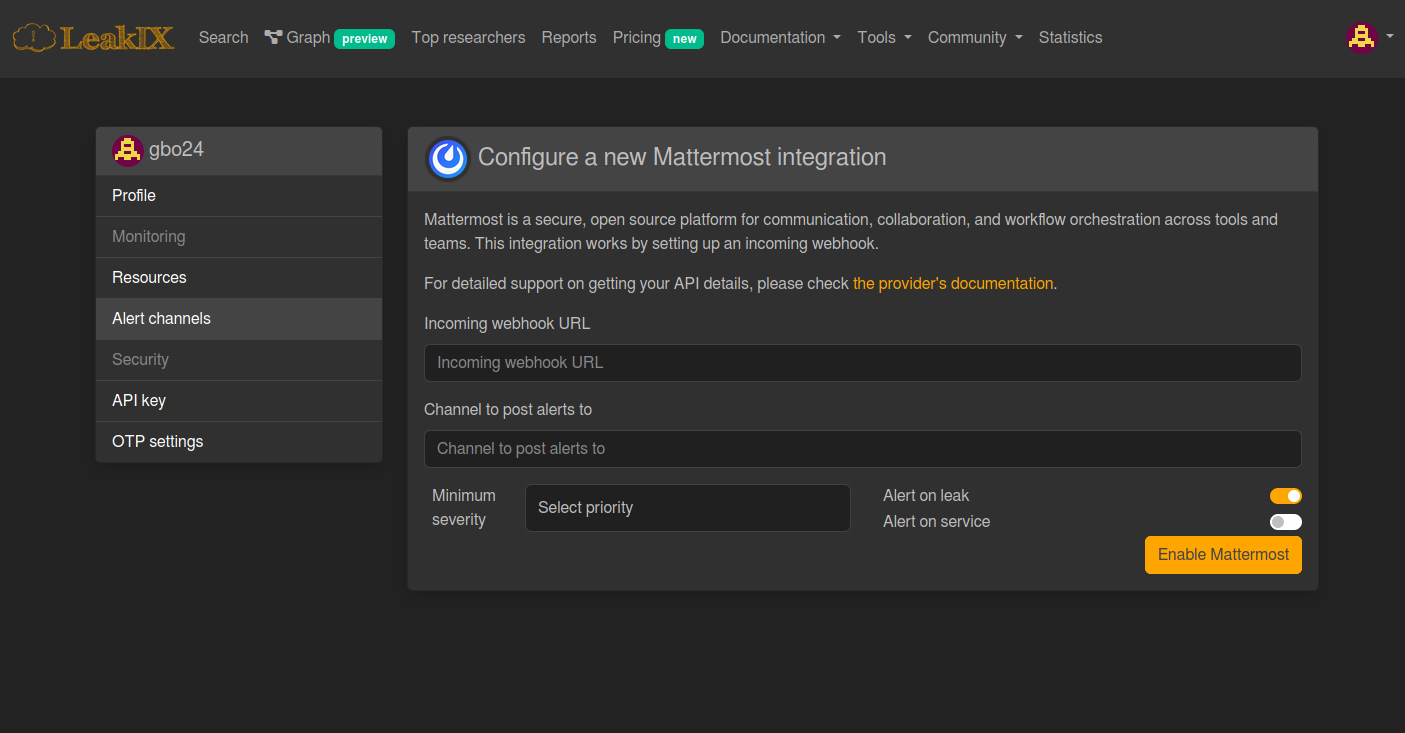
Task: Open the account dropdown caret
Action: 1390,36
